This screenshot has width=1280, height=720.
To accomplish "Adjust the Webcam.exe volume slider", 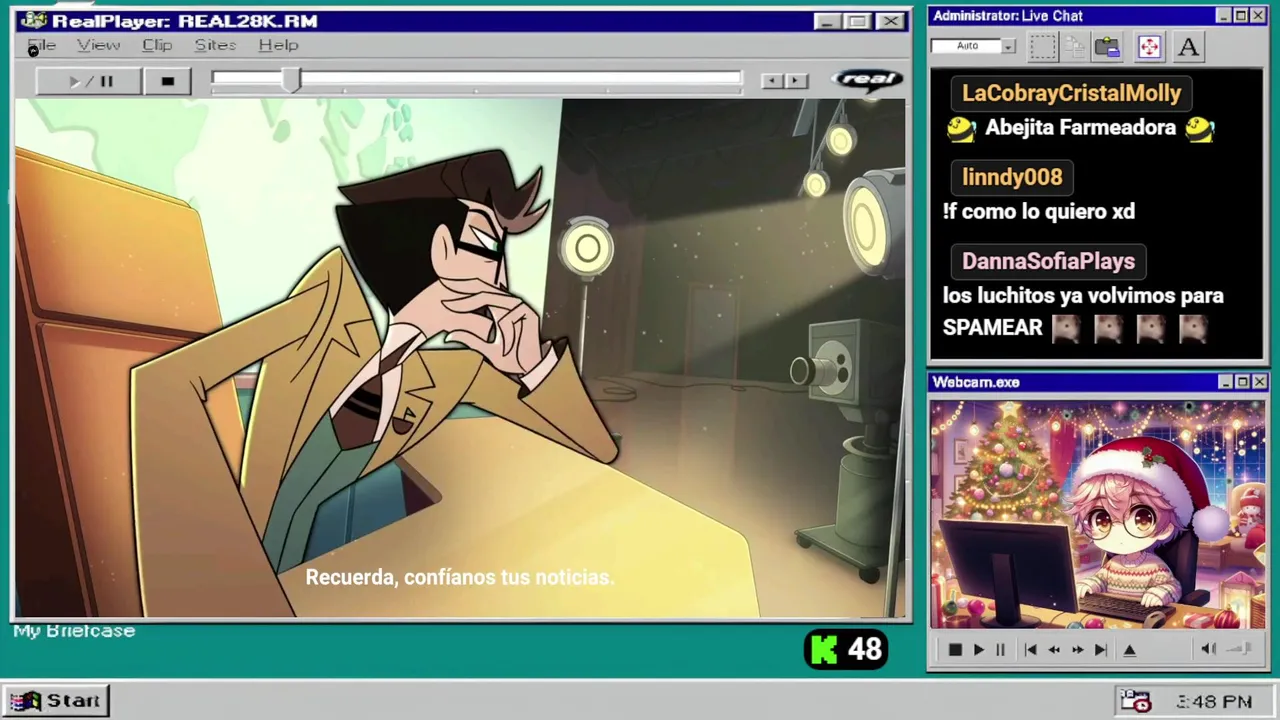I will (1240, 649).
